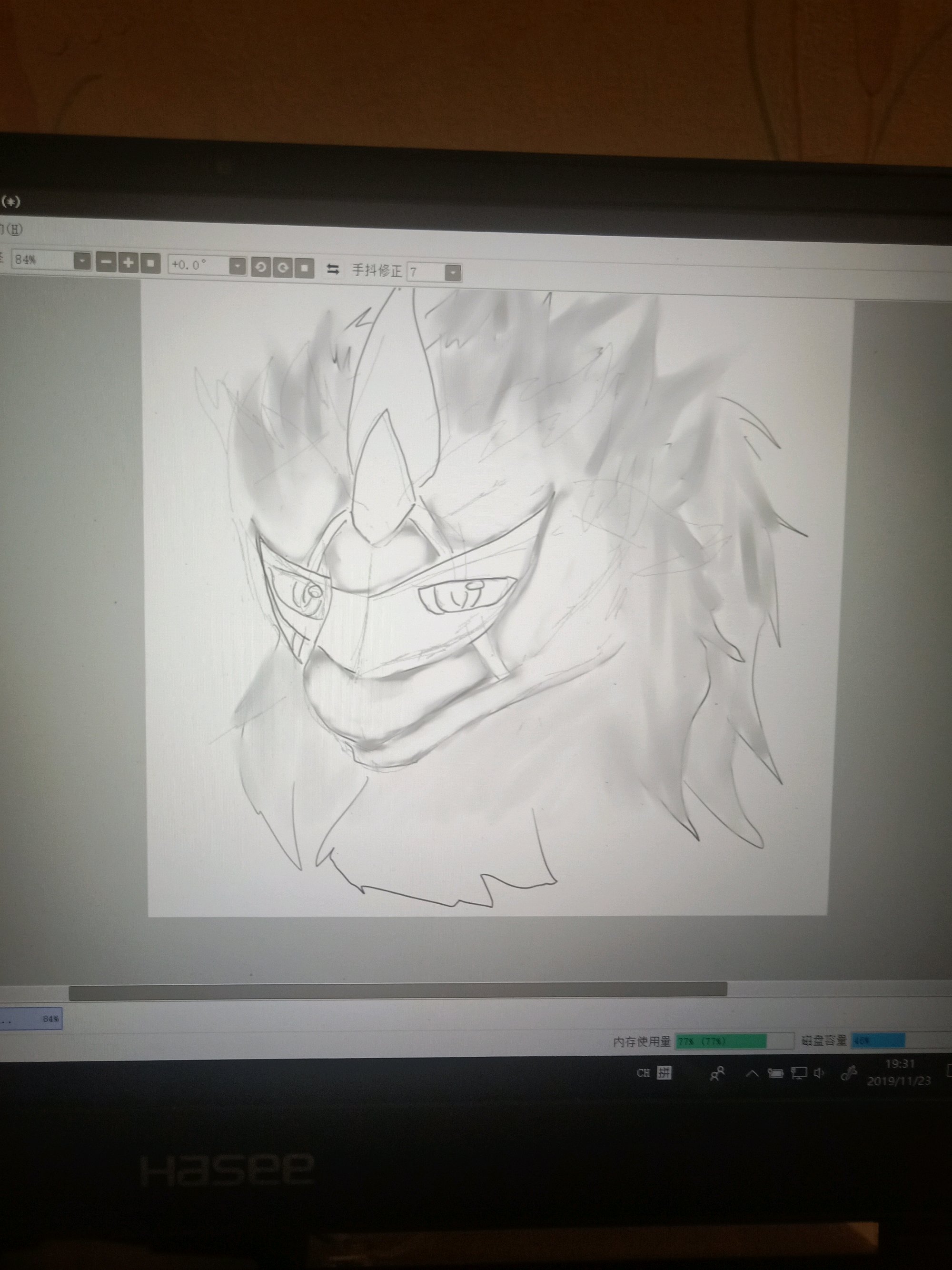The image size is (952, 1270).
Task: Rotate canvas clockwise
Action: (x=282, y=268)
